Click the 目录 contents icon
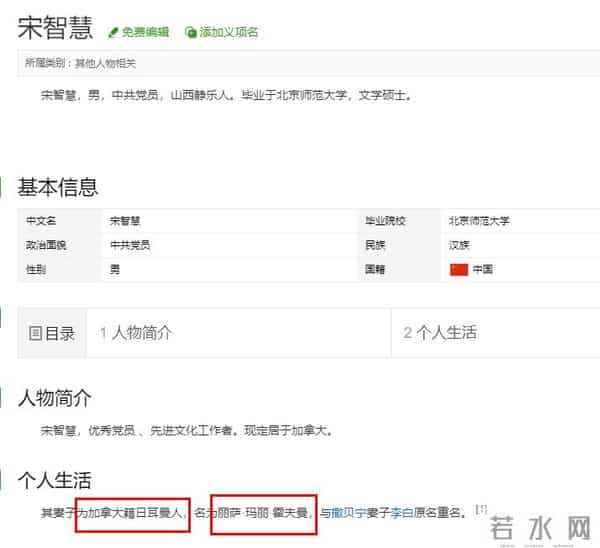 pyautogui.click(x=35, y=333)
